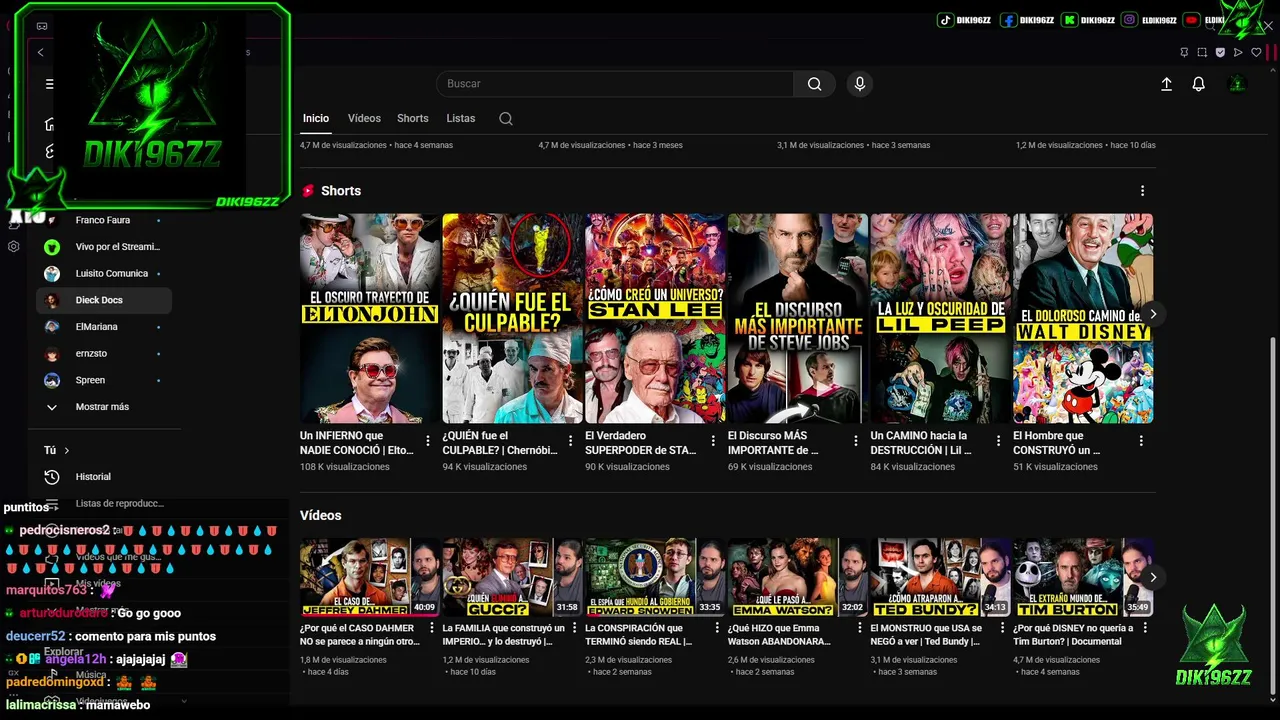Viewport: 1280px width, 720px height.
Task: Click title 'La CONSPIRACIÓN que TERMINÓ siendo REAL'
Action: coord(639,635)
